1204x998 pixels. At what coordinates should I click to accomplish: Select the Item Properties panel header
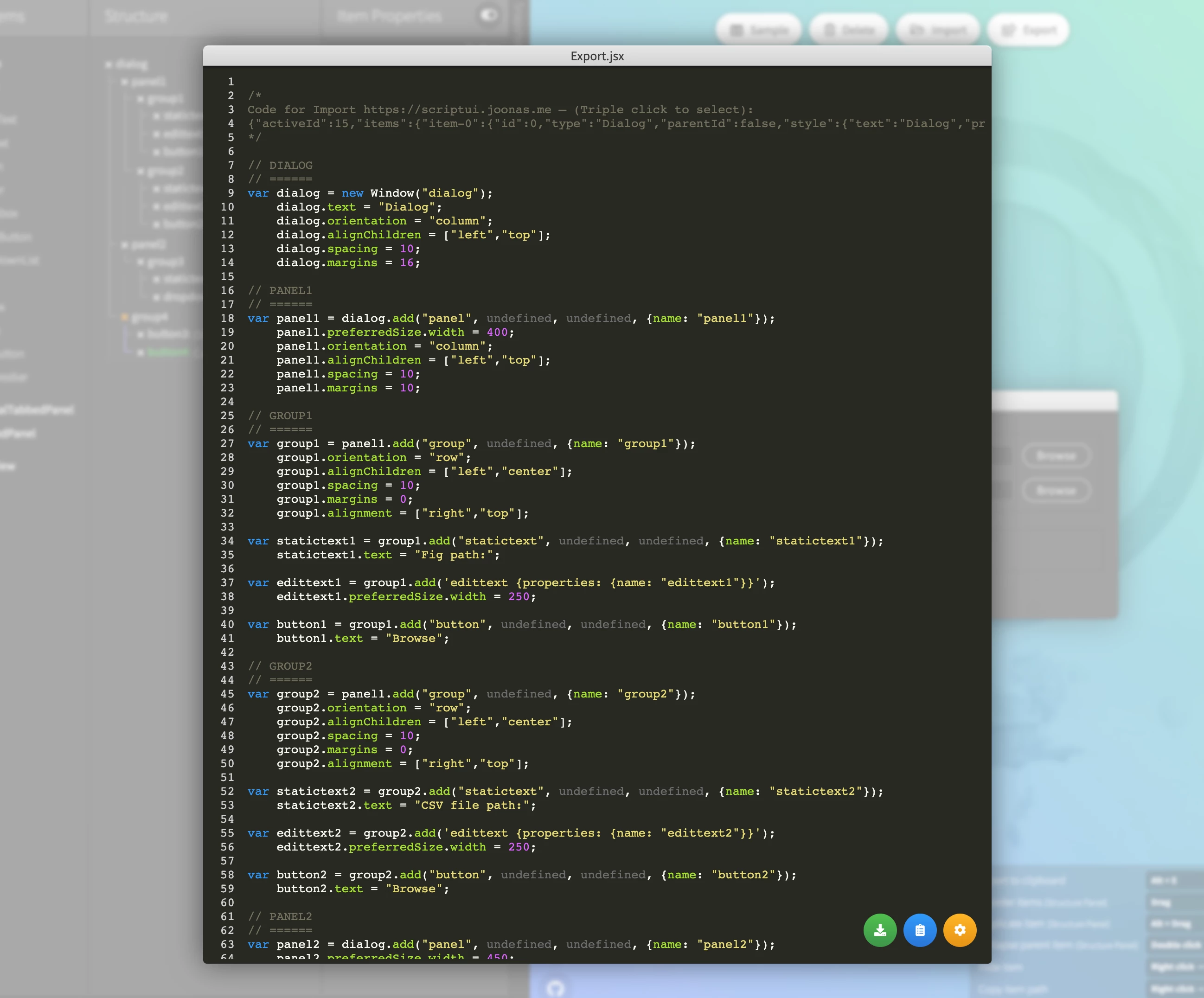(389, 16)
